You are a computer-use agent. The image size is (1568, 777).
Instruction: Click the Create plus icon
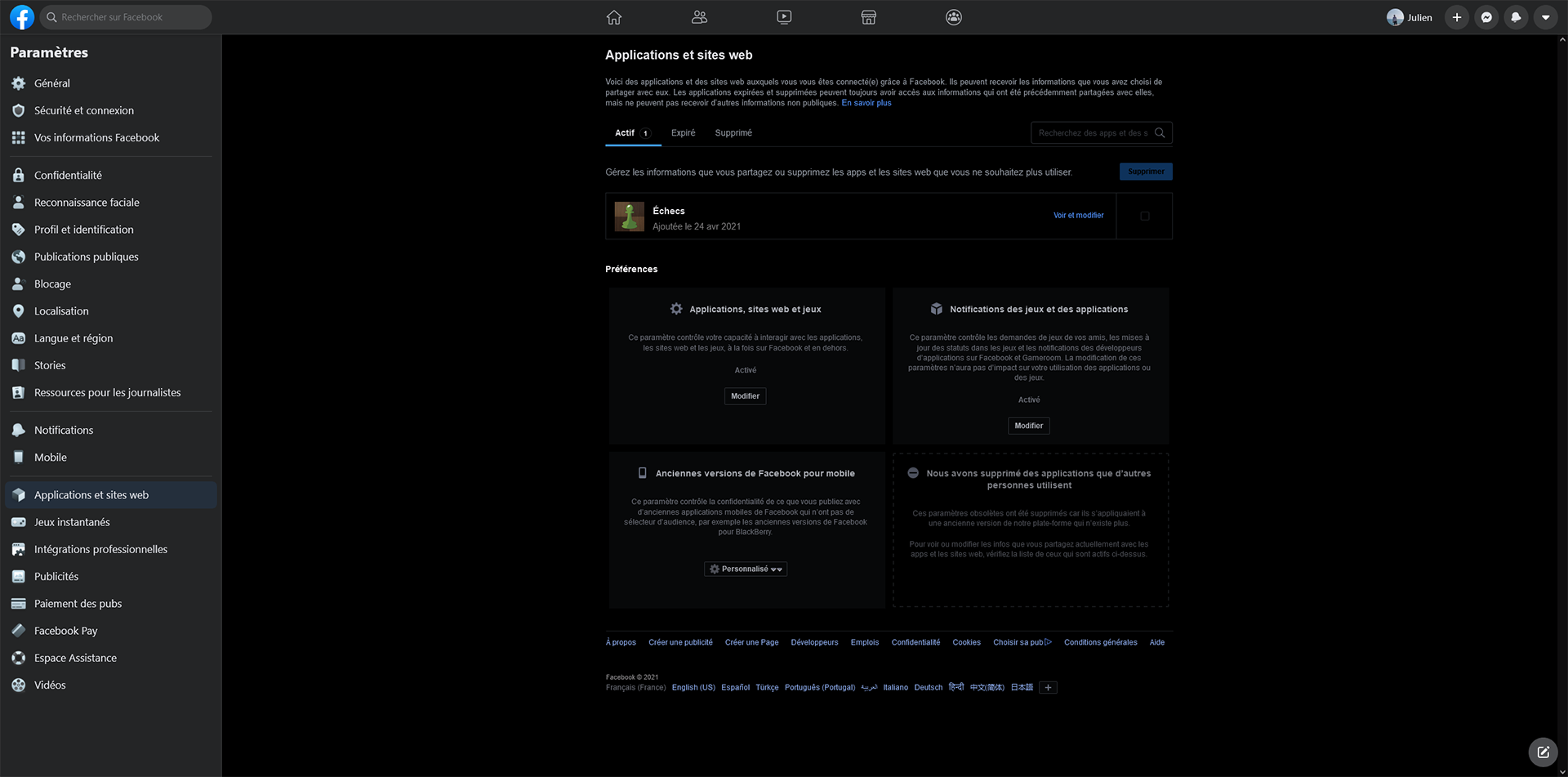pyautogui.click(x=1457, y=17)
